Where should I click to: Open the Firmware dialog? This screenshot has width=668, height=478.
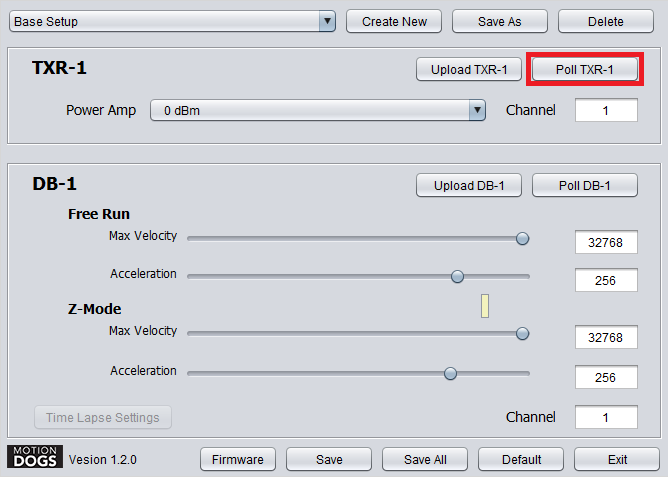(238, 459)
